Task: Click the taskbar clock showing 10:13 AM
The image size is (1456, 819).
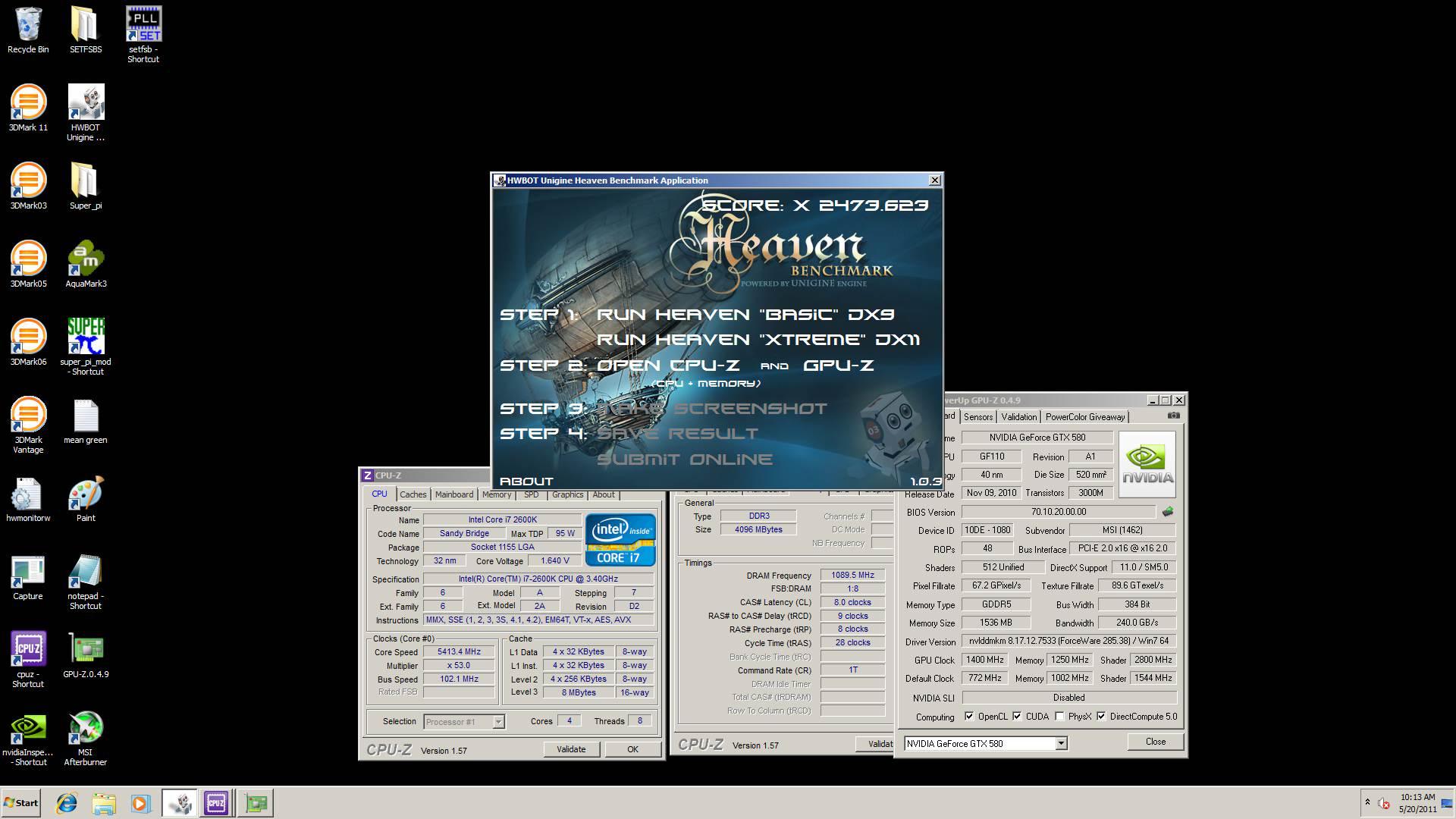Action: click(1417, 803)
